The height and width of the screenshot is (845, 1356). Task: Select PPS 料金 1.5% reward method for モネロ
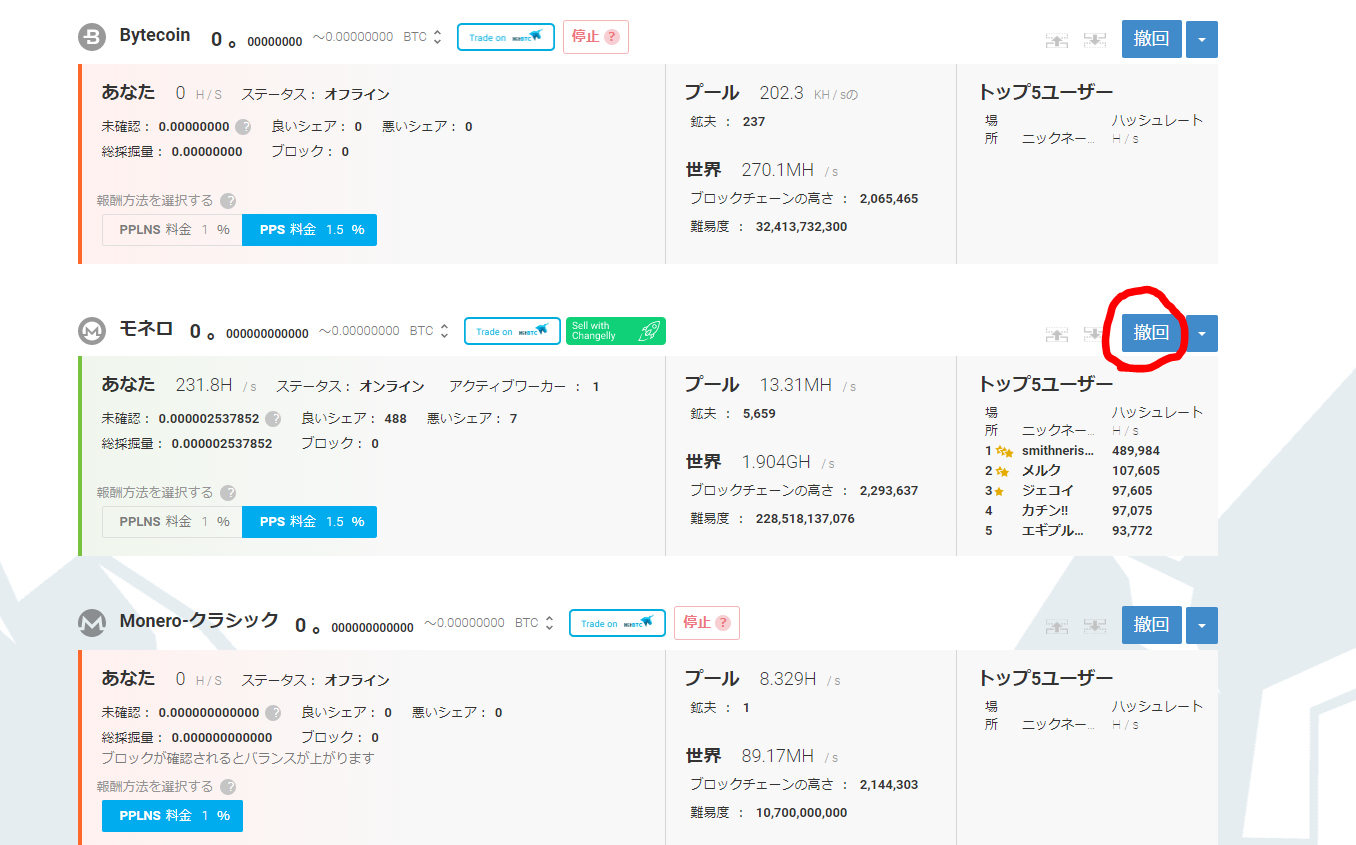310,522
